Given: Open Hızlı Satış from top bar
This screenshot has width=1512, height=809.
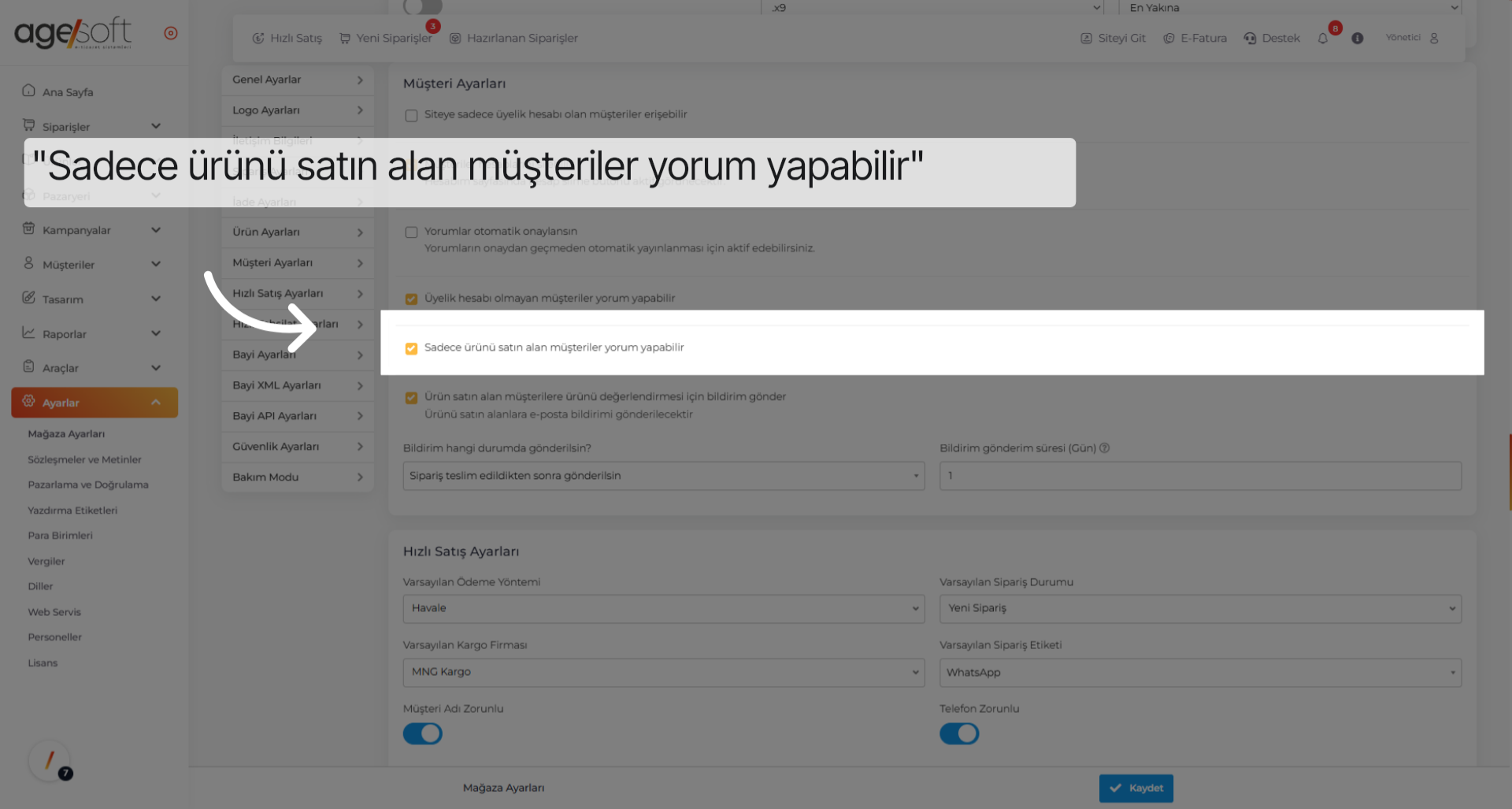Looking at the screenshot, I should click(x=287, y=38).
